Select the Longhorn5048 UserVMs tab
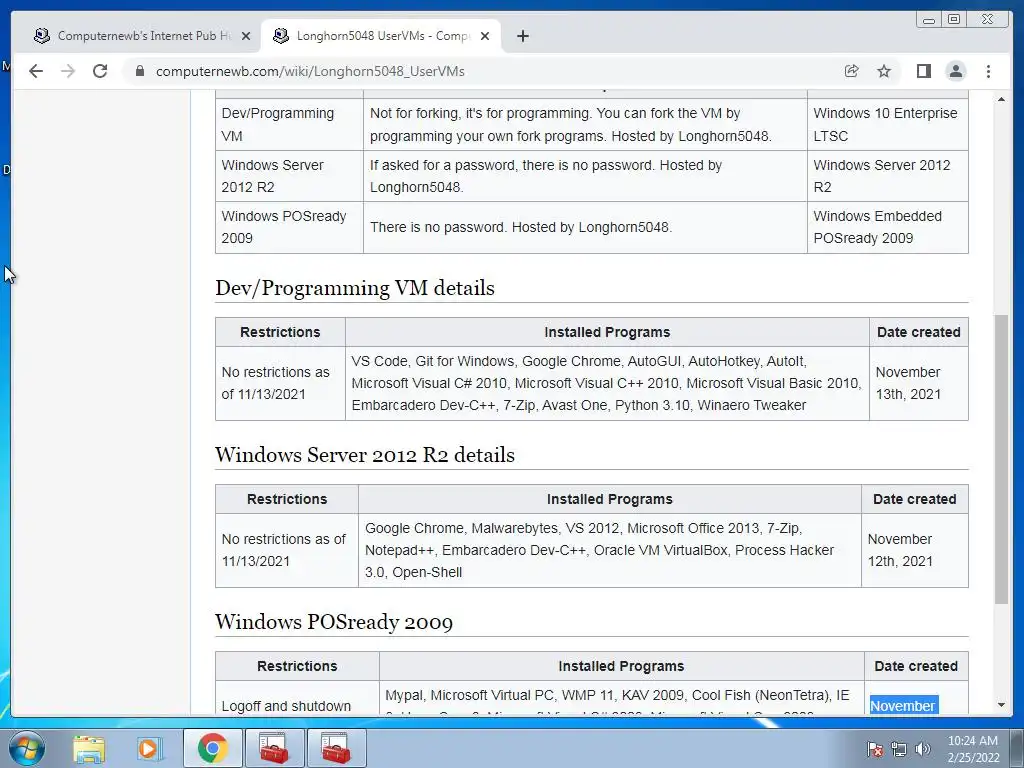 point(381,36)
